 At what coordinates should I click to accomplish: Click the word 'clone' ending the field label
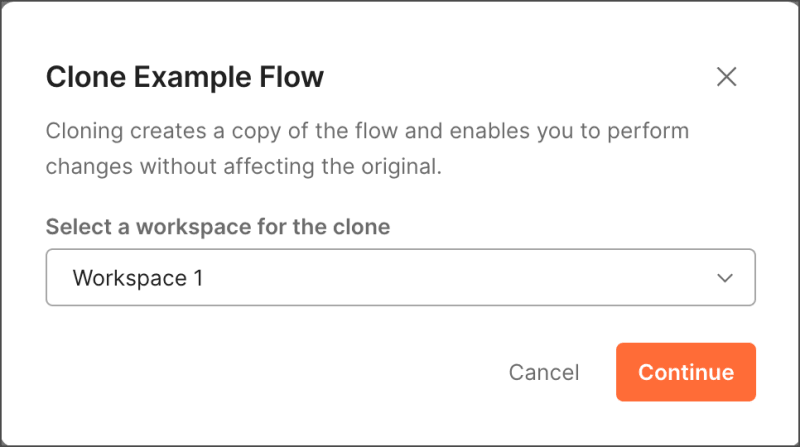coord(361,226)
